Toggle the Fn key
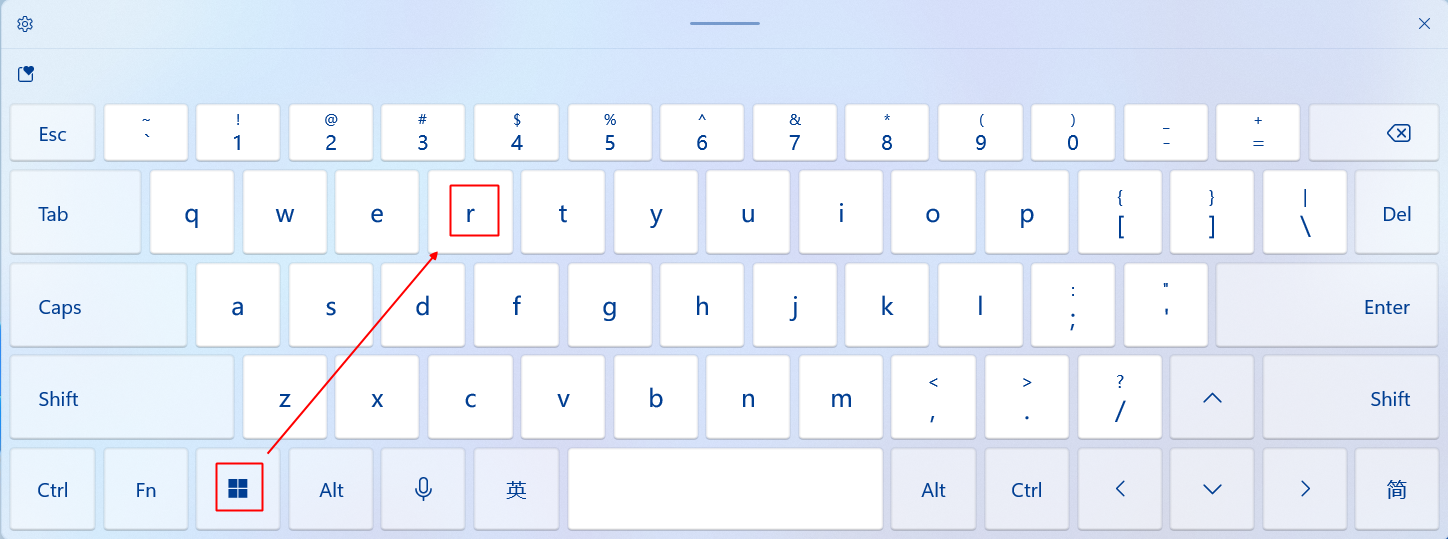Image resolution: width=1448 pixels, height=539 pixels. coord(146,489)
